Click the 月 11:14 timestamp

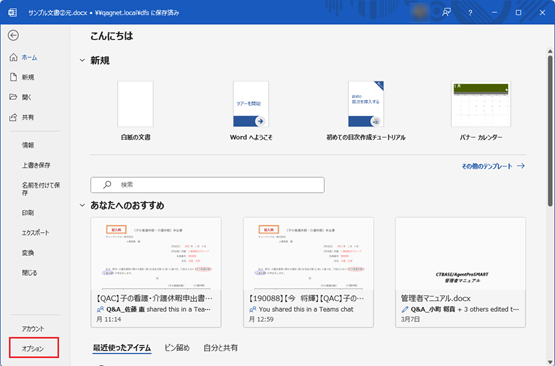click(109, 319)
